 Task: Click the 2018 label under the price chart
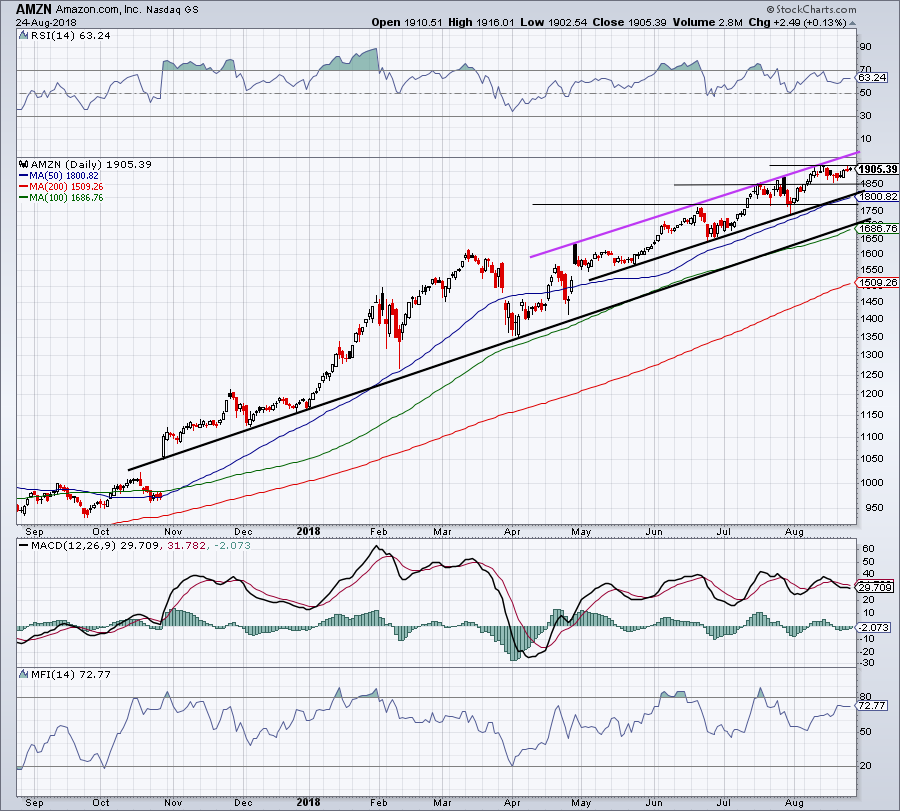[308, 531]
